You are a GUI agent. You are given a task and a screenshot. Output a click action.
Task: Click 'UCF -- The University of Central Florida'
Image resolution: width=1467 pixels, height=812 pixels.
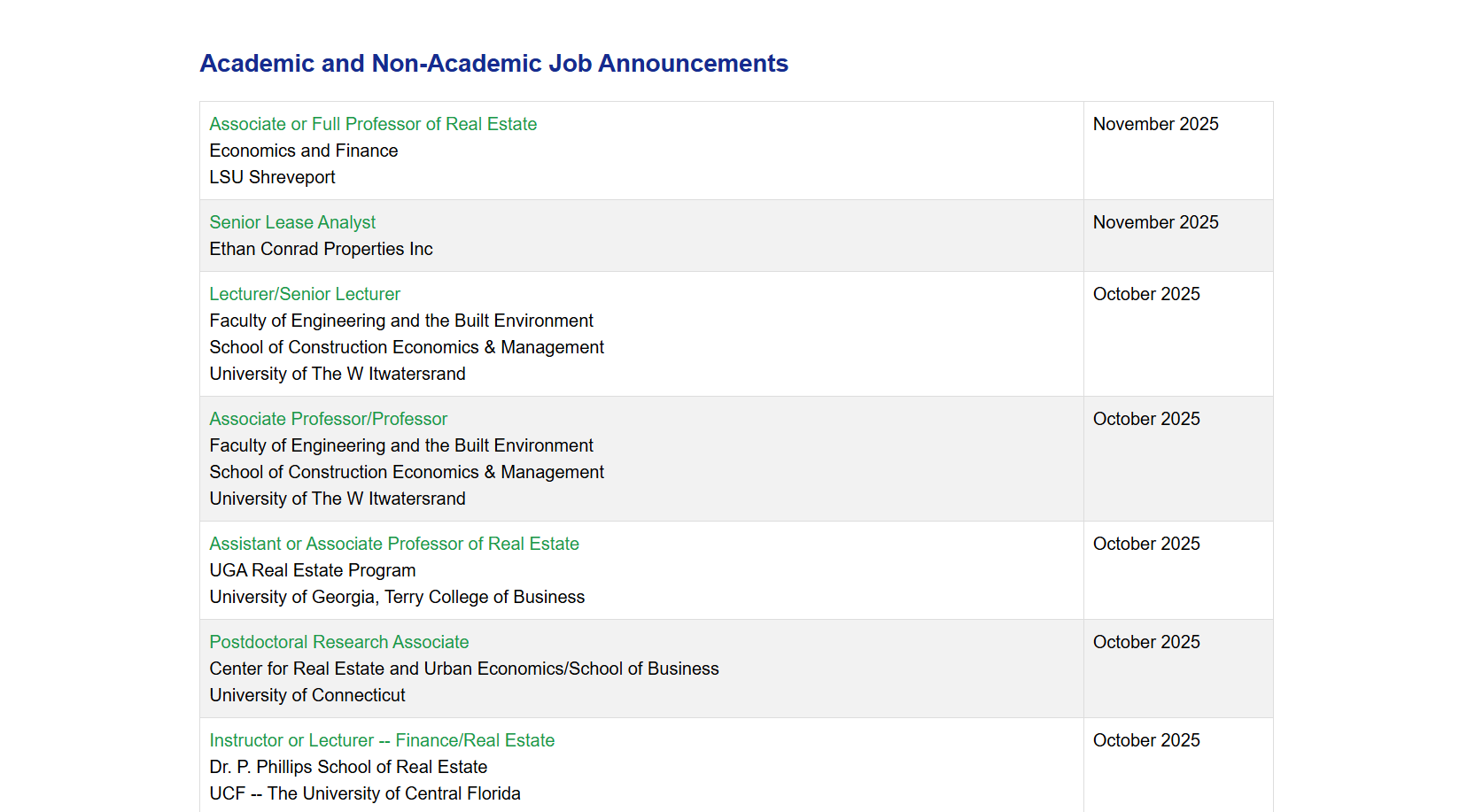(x=365, y=793)
